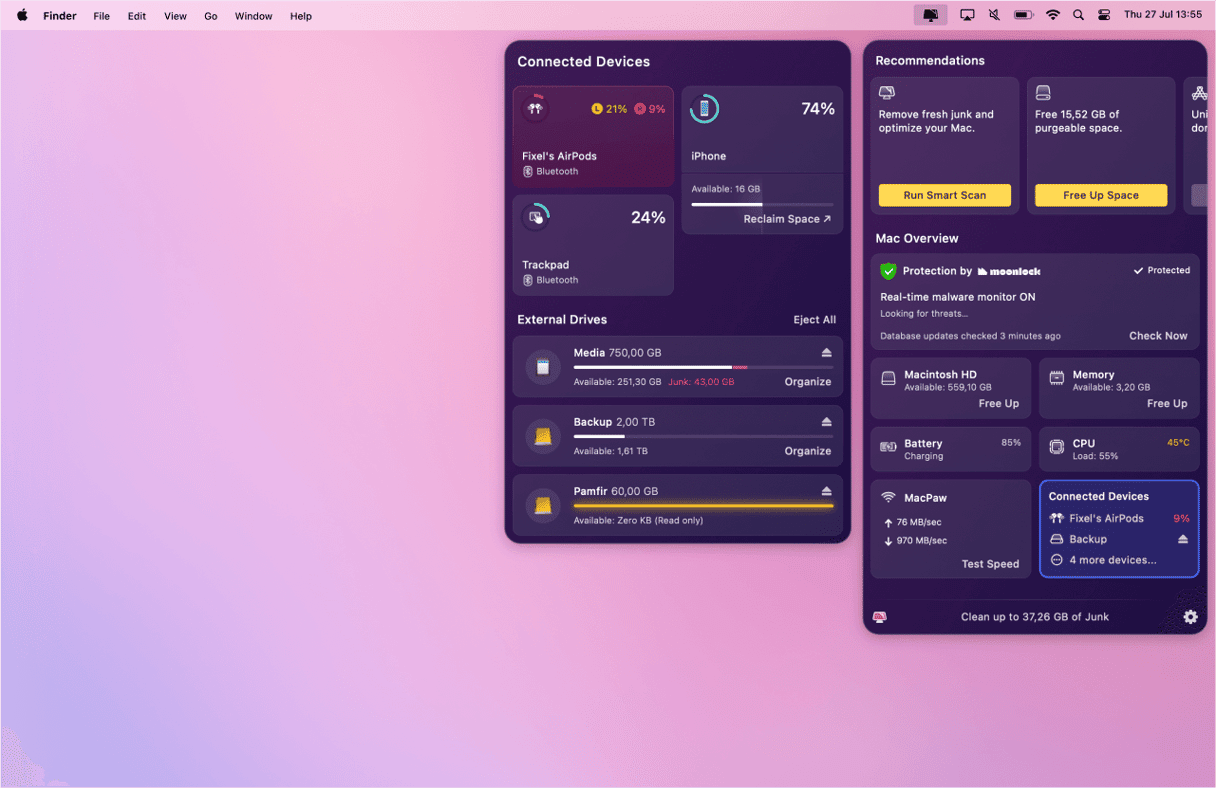The width and height of the screenshot is (1216, 788).
Task: Click Test Speed on the MacPaw tile
Action: (x=990, y=564)
